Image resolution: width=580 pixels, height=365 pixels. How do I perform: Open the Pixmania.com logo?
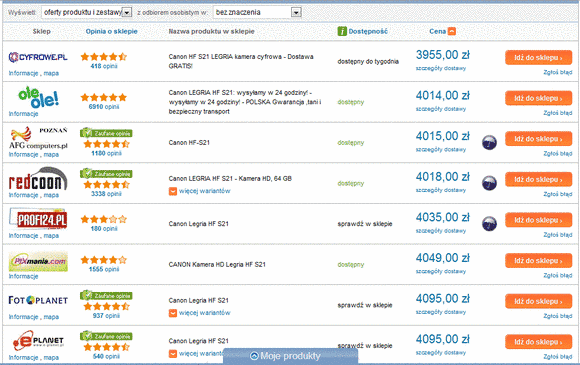pos(38,261)
